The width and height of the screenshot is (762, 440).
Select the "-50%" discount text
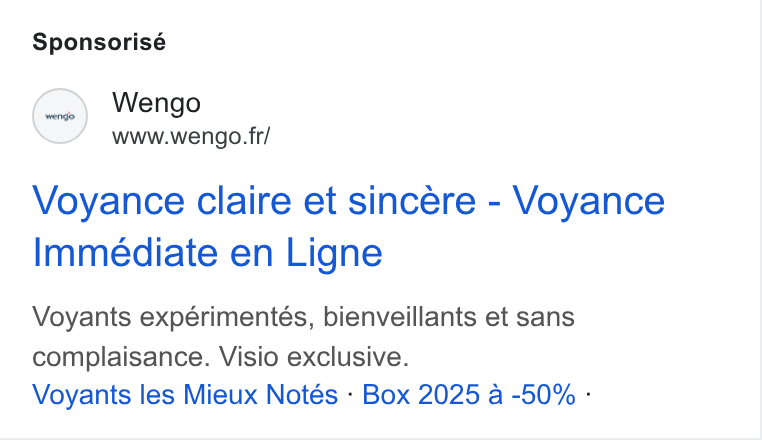pos(543,394)
